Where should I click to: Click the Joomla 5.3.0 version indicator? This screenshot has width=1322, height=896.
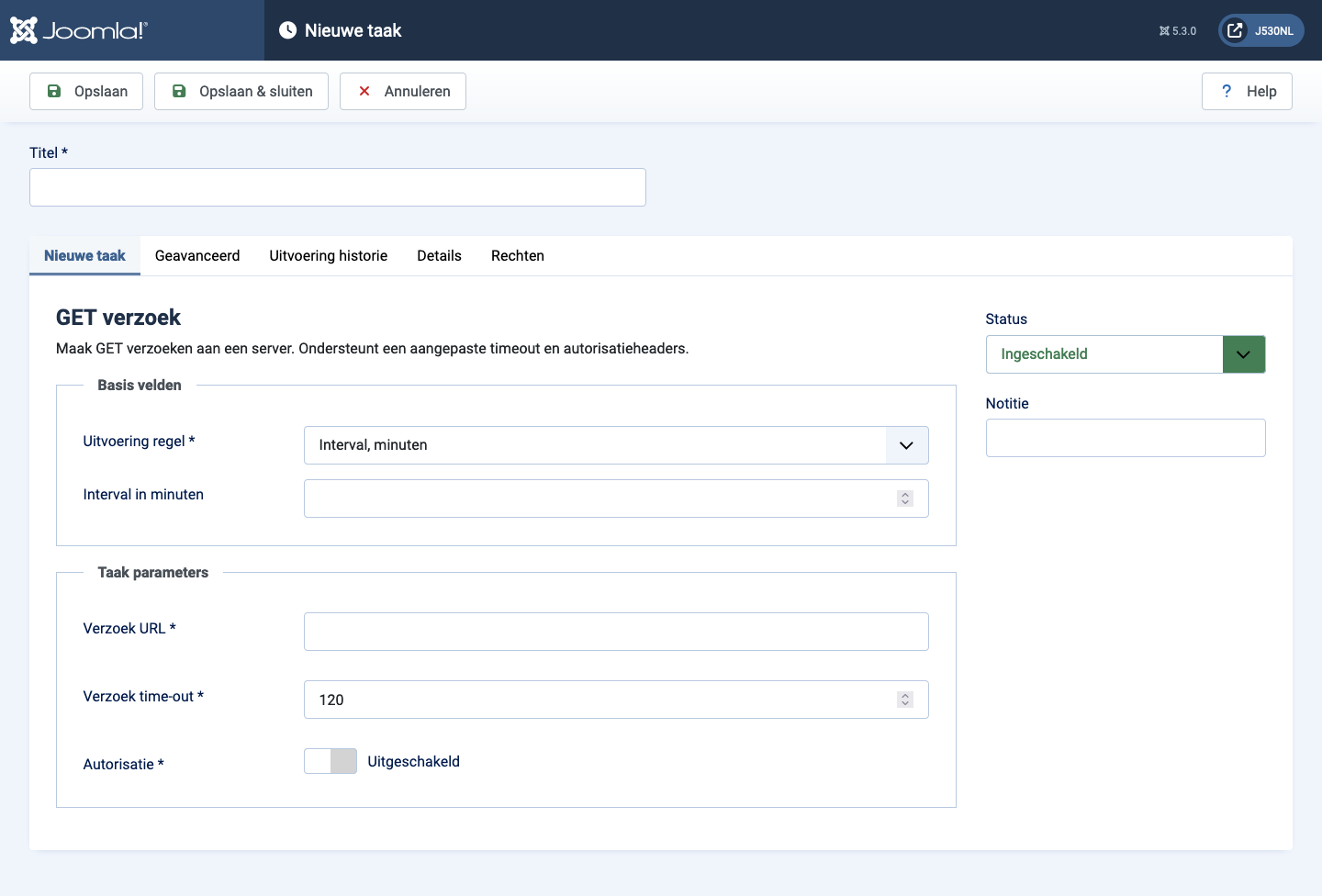[x=1178, y=31]
